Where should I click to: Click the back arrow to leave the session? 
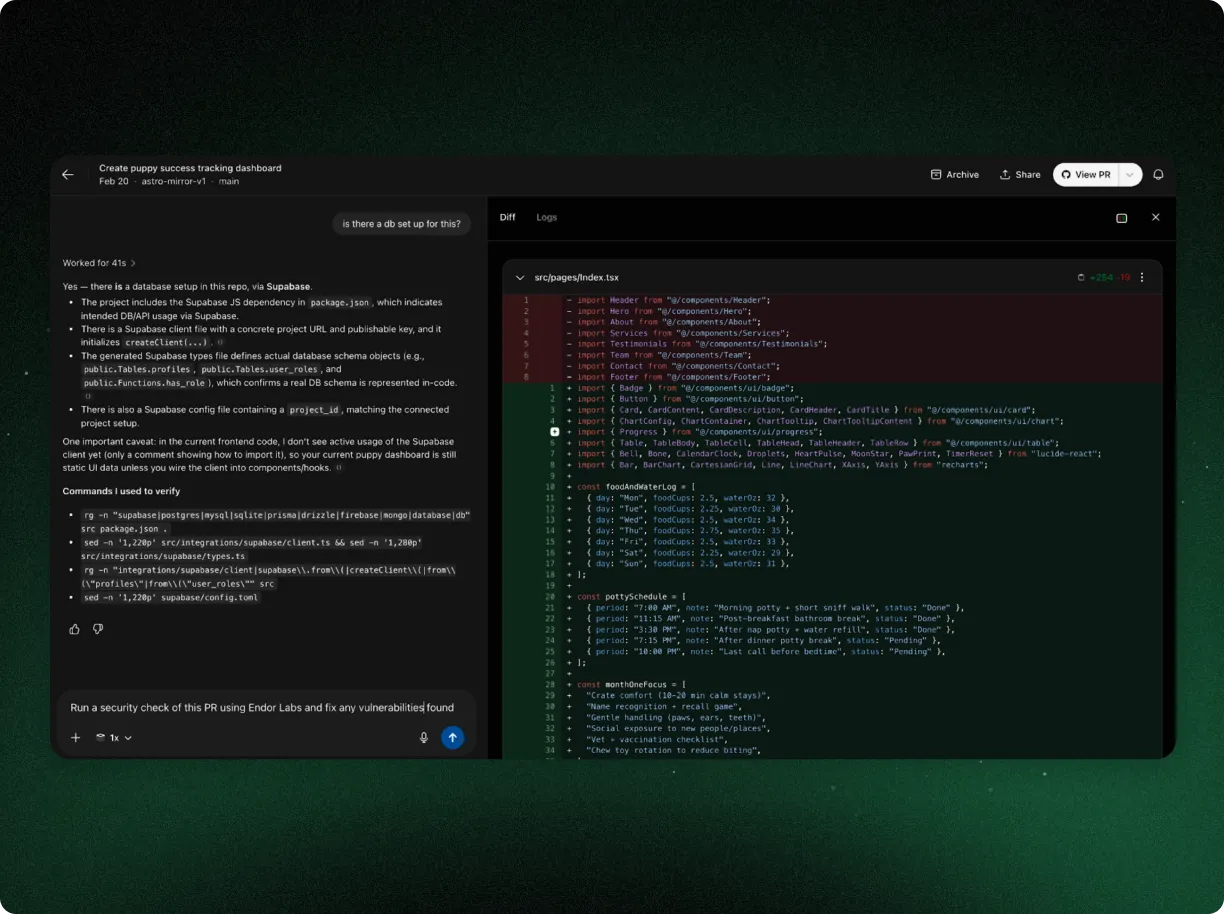68,174
